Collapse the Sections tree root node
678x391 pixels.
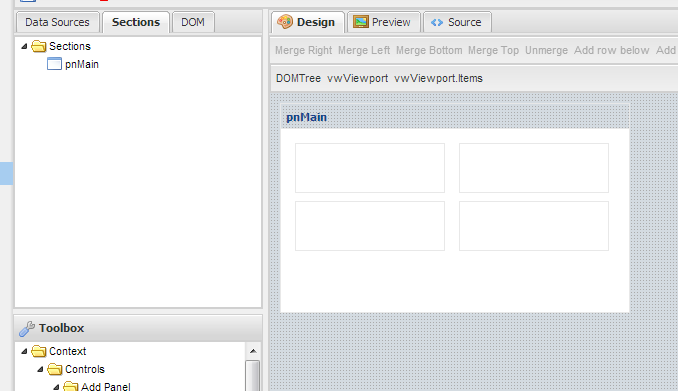coord(24,46)
